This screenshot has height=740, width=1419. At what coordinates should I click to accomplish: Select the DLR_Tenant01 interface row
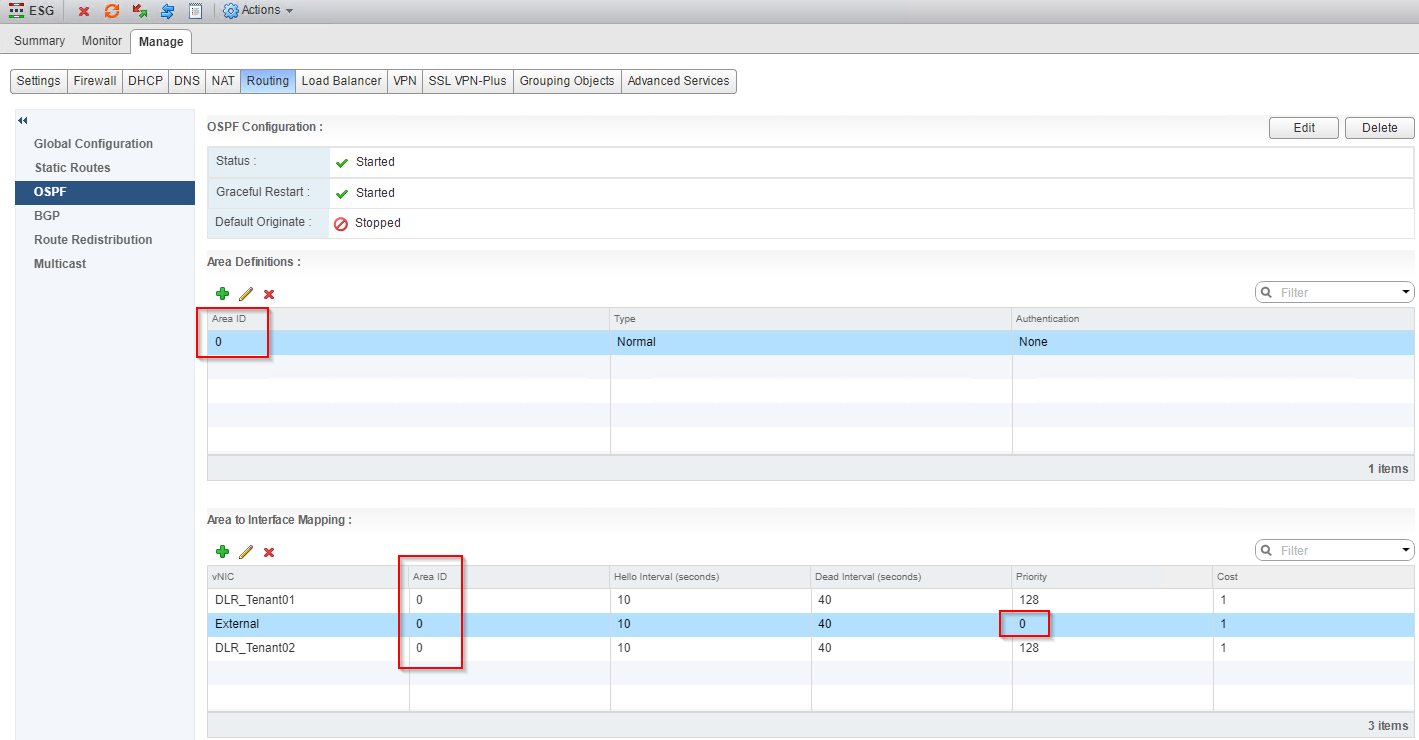pos(255,600)
